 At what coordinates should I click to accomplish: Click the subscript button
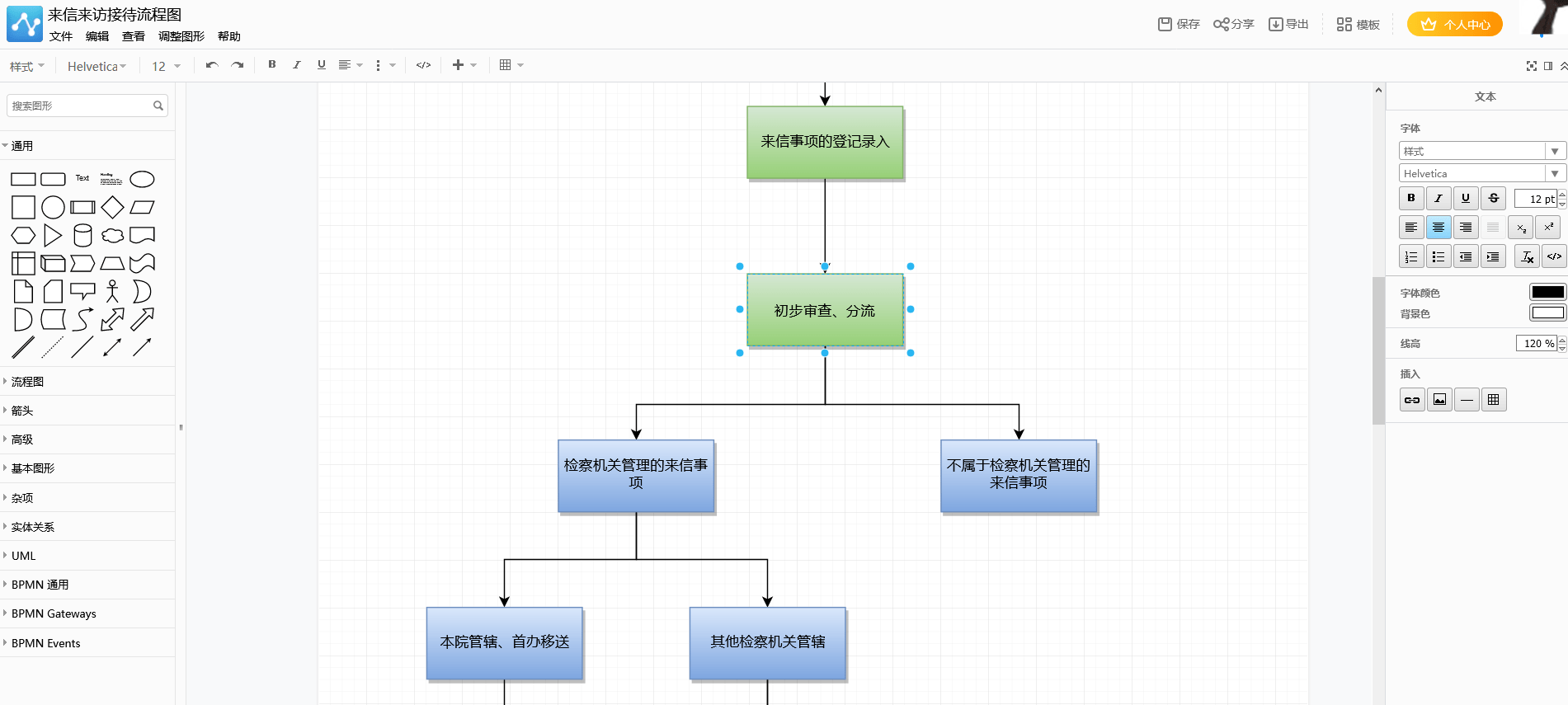point(1521,228)
